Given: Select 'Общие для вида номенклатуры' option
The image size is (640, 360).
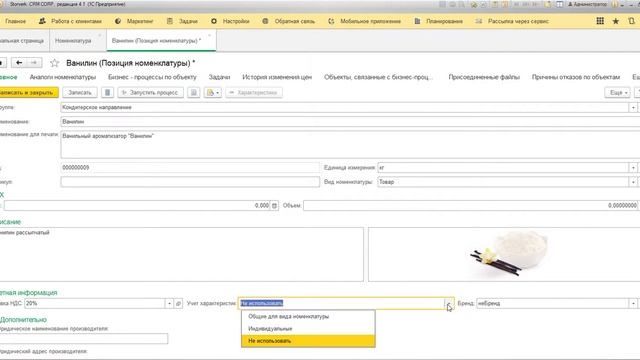Looking at the screenshot, I should click(x=308, y=316).
